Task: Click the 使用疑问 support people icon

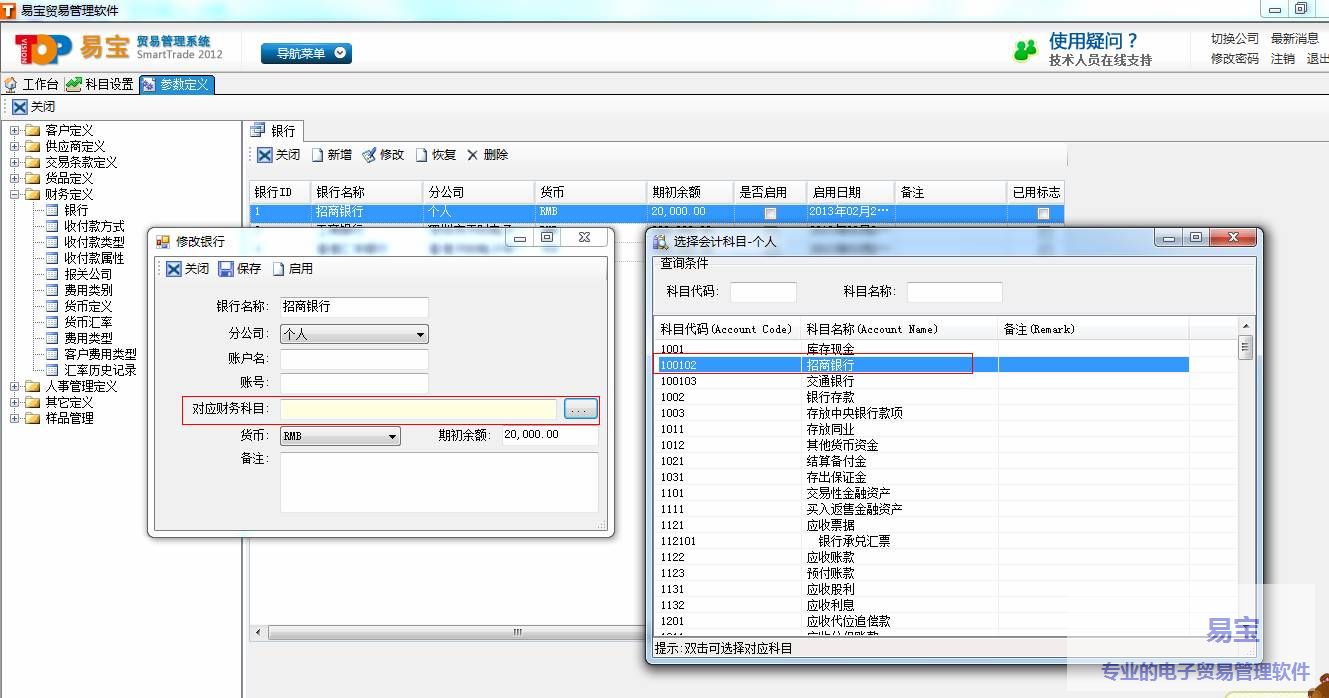Action: click(1025, 50)
